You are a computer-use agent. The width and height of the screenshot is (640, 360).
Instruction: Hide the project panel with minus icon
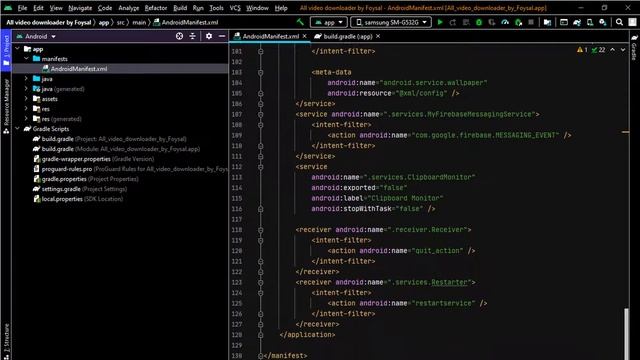222,36
